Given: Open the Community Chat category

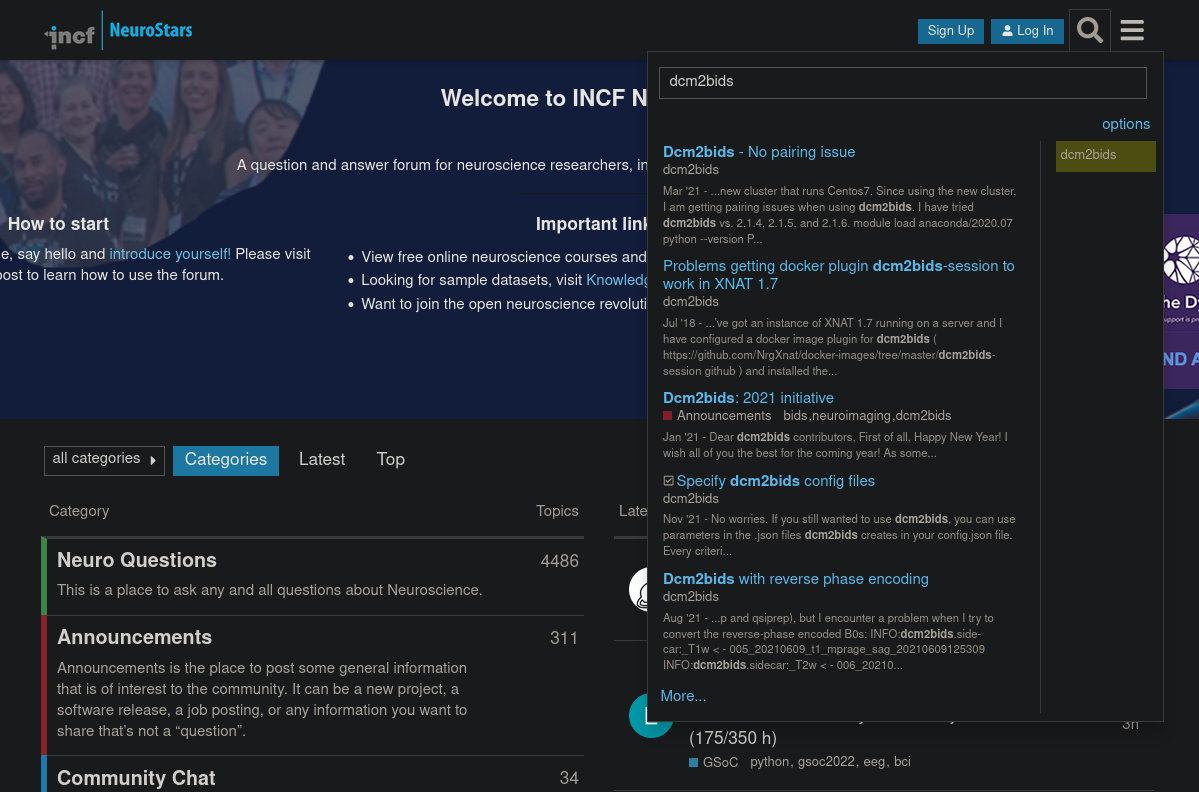Looking at the screenshot, I should [x=136, y=778].
